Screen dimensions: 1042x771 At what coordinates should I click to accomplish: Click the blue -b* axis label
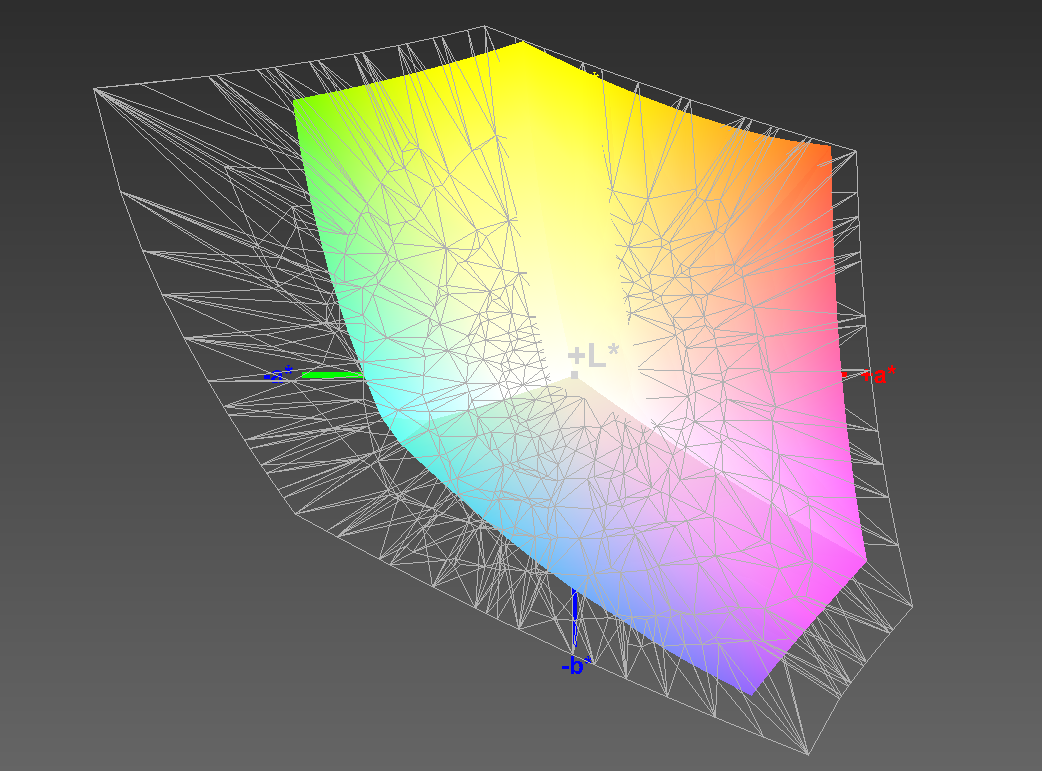pos(575,665)
